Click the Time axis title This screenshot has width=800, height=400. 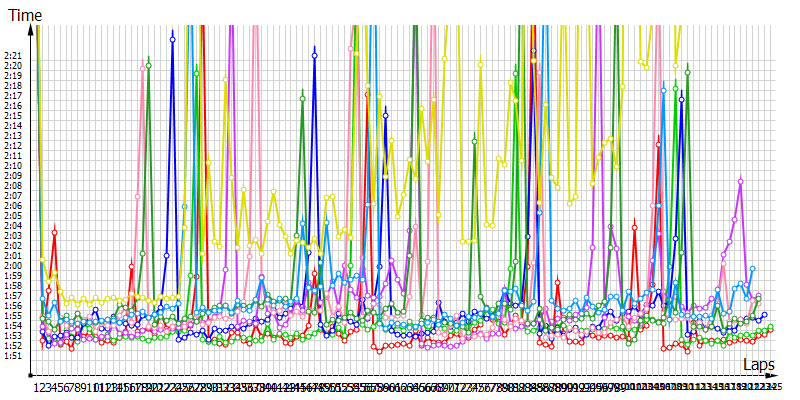coord(25,12)
